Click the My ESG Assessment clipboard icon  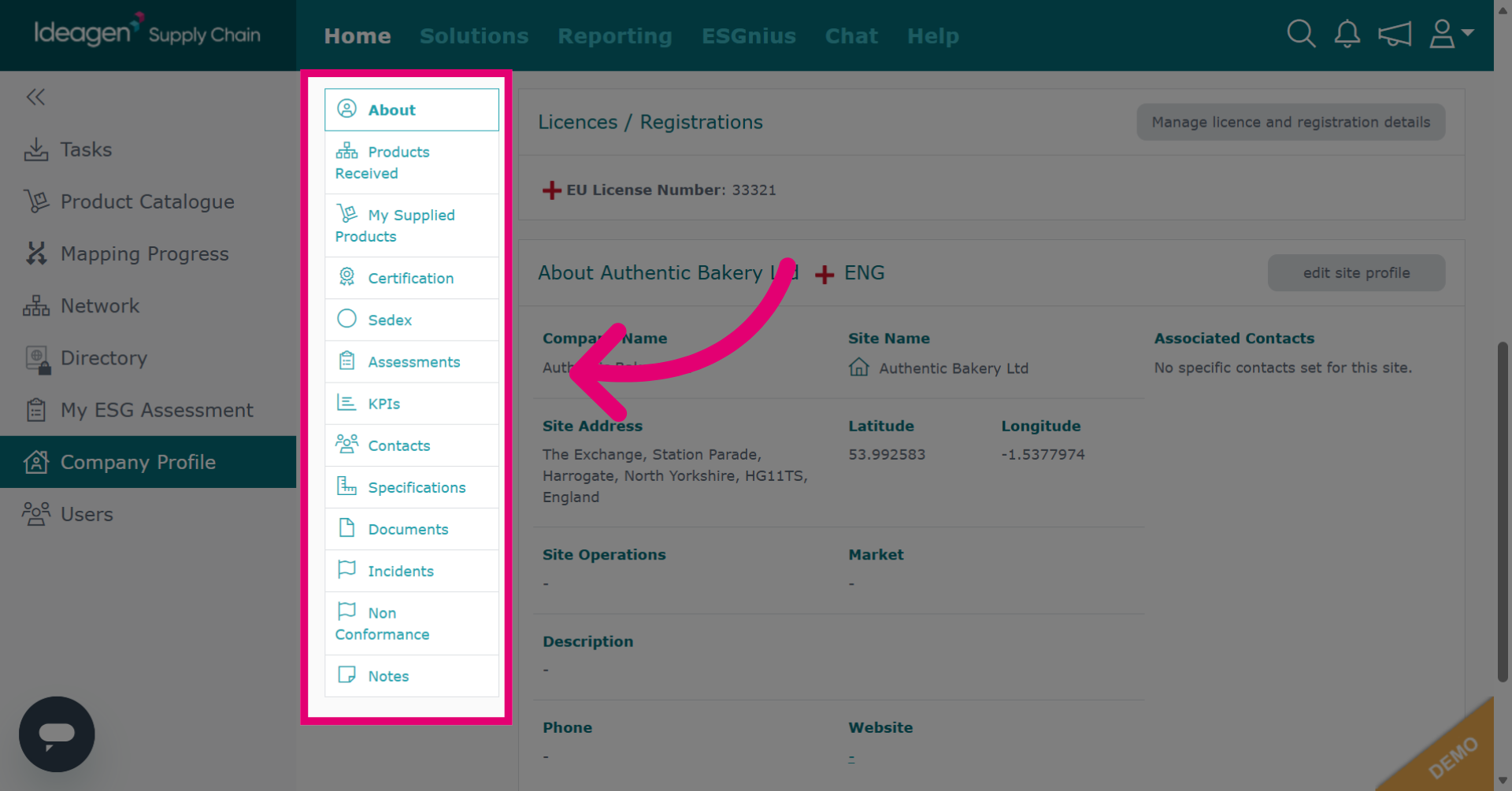click(x=36, y=410)
